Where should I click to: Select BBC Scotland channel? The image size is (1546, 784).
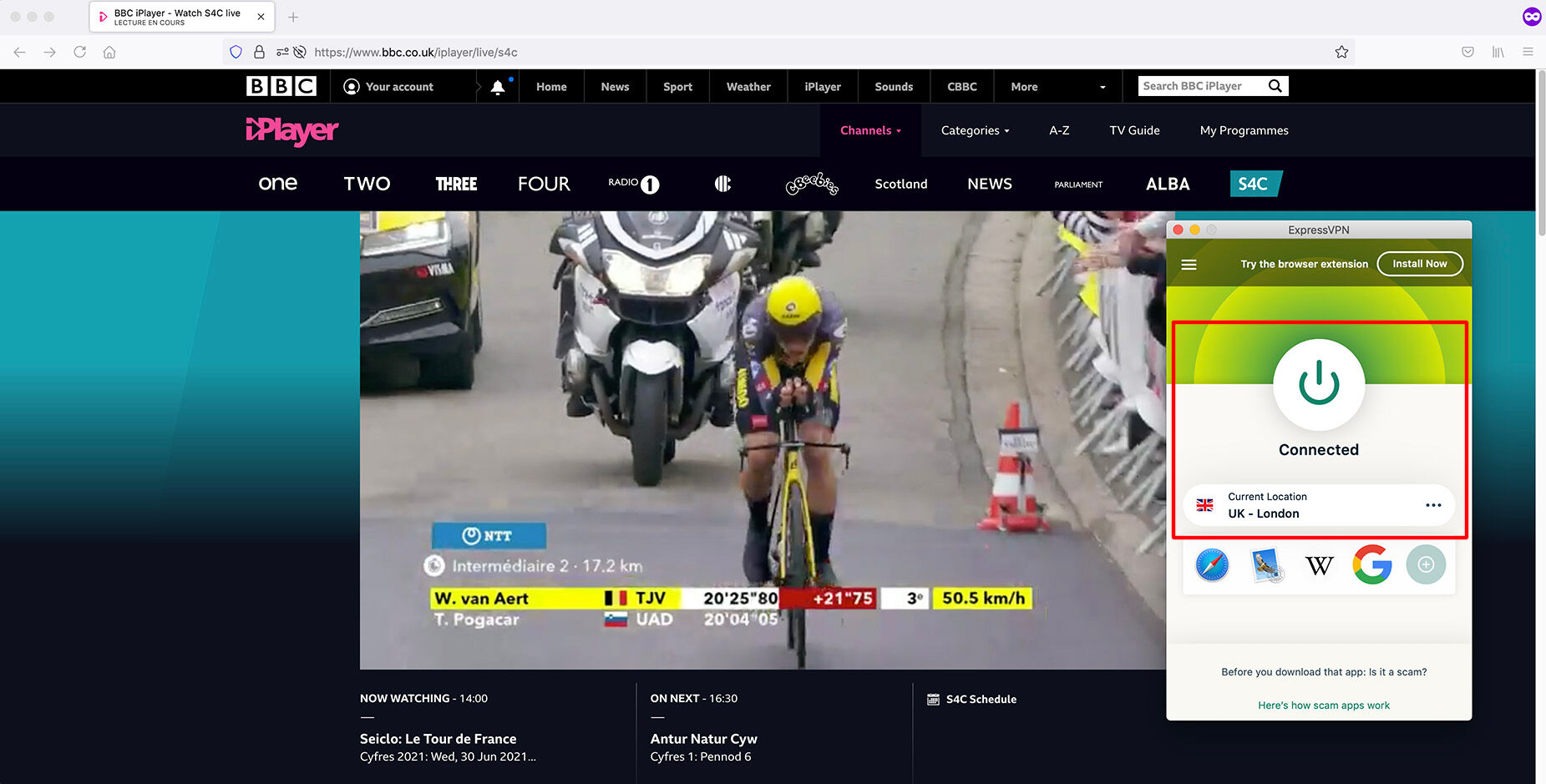coord(901,184)
